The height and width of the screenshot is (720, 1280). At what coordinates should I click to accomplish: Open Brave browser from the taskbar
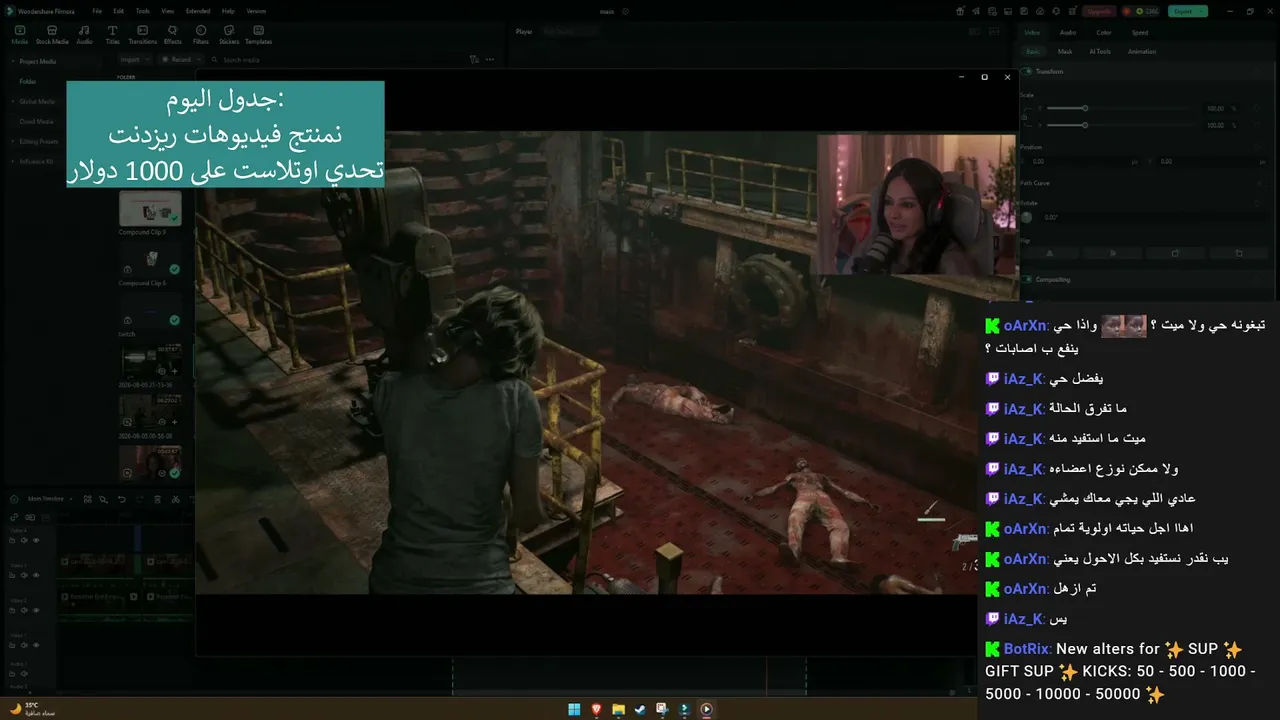click(x=597, y=709)
